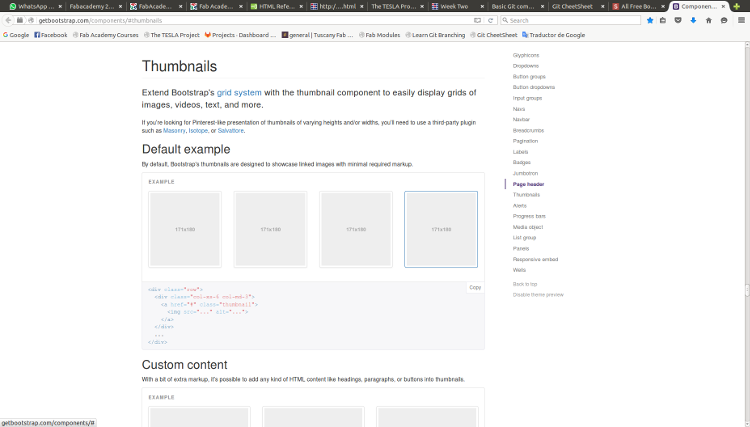Open the Isotope plugin link
This screenshot has width=750, height=427.
tap(198, 131)
